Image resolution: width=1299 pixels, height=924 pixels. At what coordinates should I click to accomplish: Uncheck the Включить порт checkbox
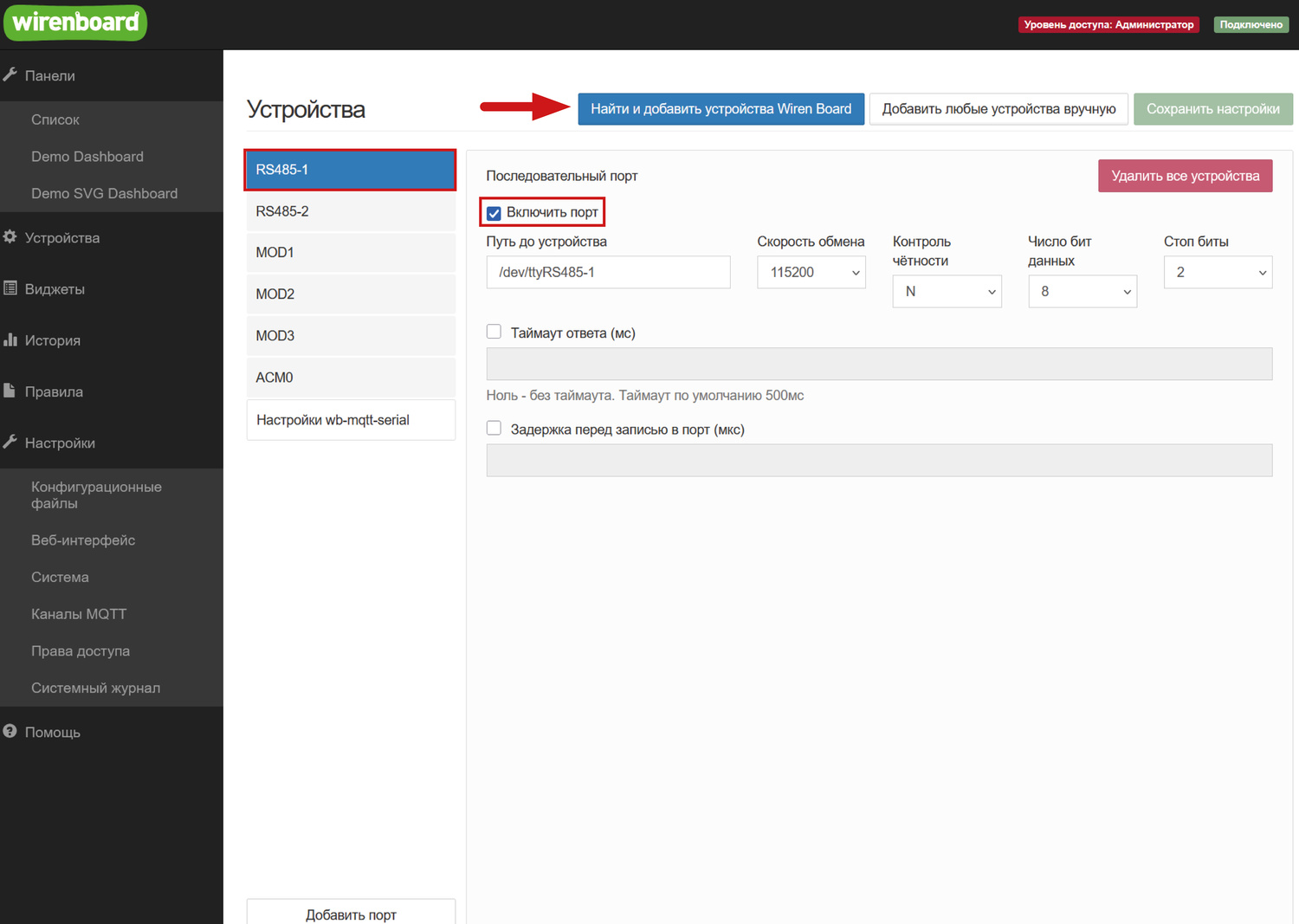coord(494,213)
